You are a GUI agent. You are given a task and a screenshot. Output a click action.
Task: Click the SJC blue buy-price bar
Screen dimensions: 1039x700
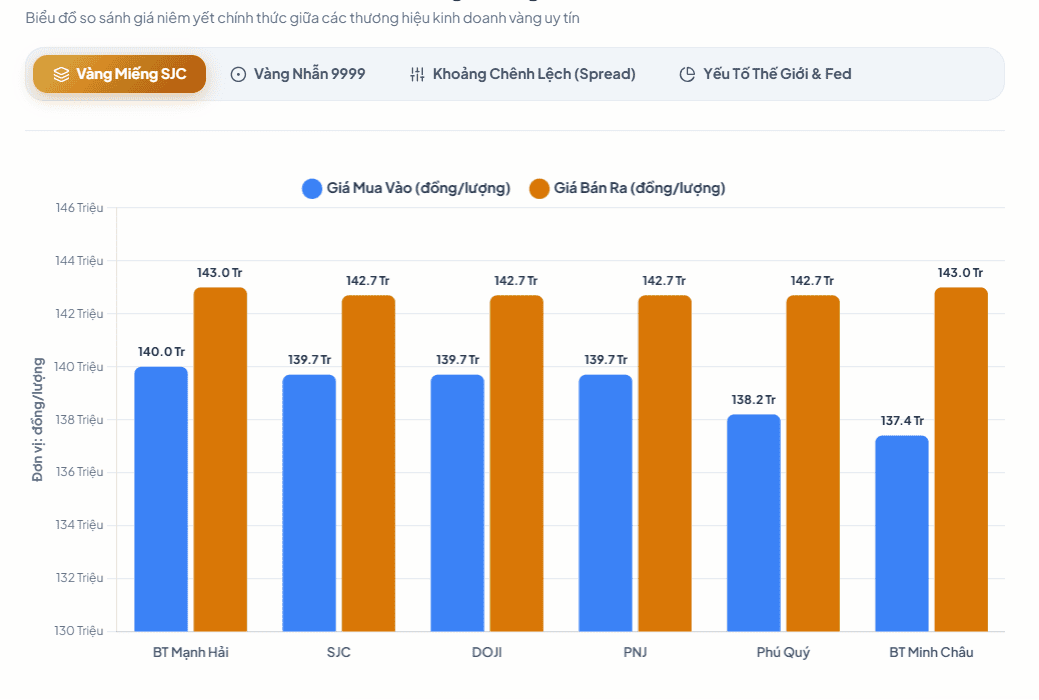pos(309,502)
